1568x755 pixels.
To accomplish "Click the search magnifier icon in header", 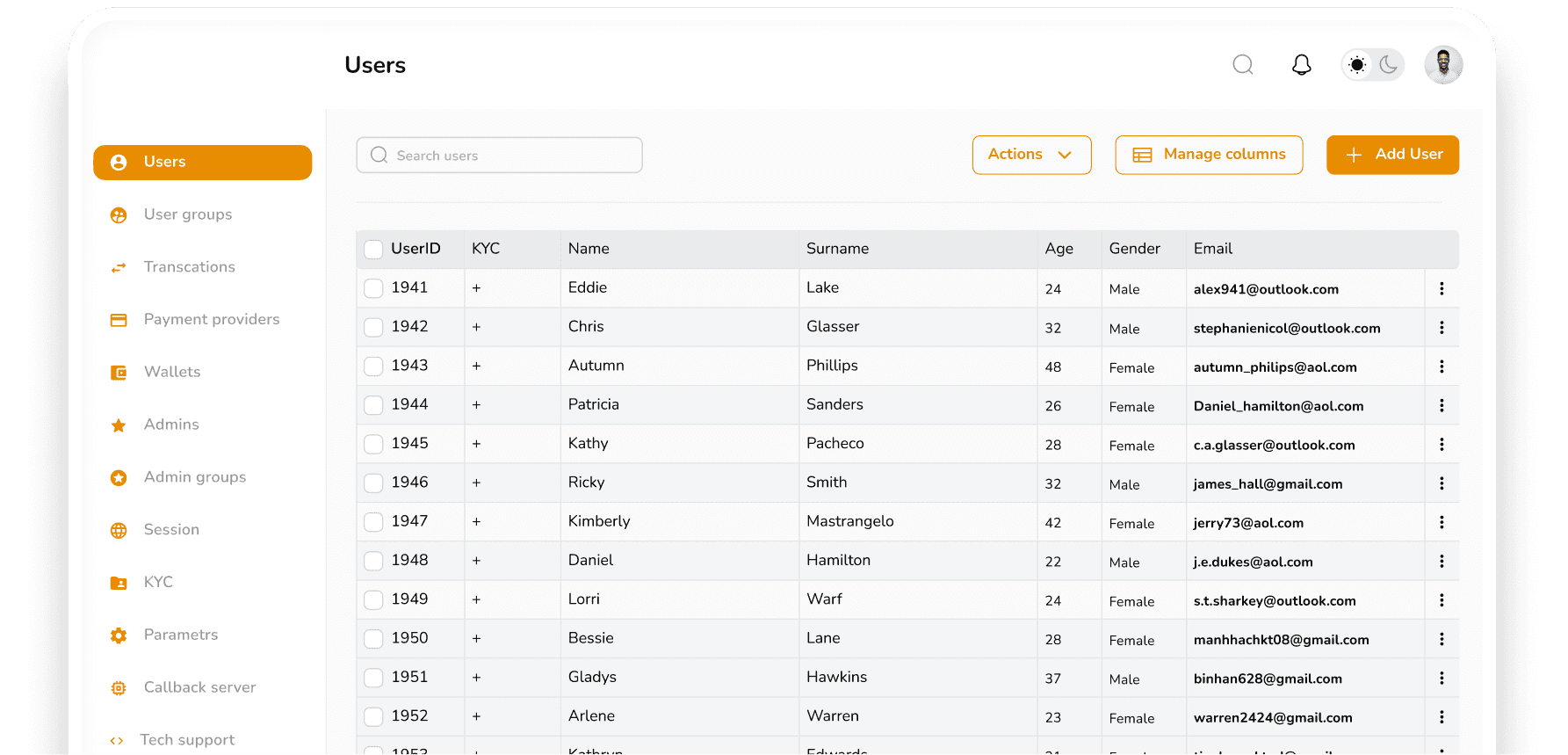I will pyautogui.click(x=1242, y=65).
